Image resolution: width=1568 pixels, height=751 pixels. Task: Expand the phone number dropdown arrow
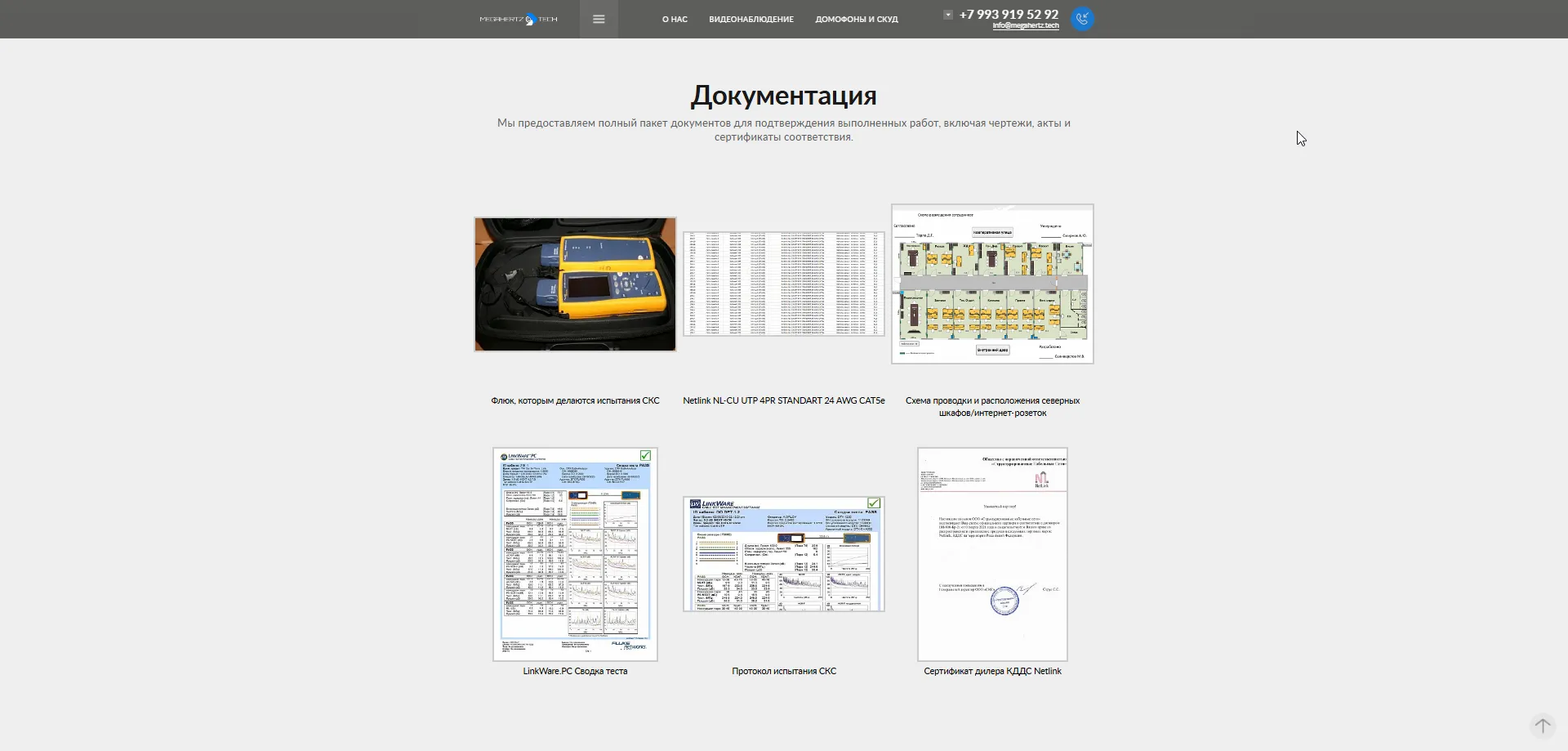click(x=947, y=15)
